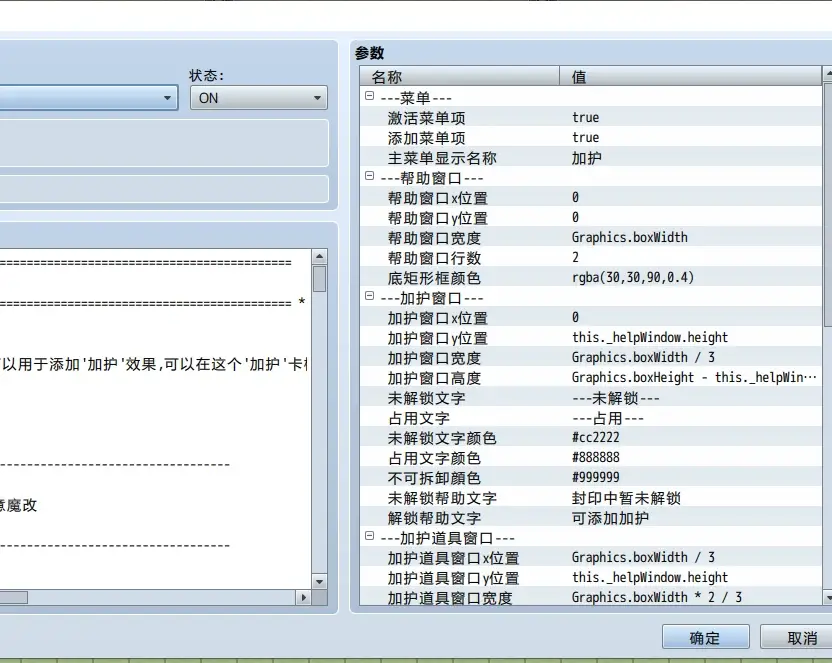The width and height of the screenshot is (832, 663).
Task: Select the 未解锁文字 parameter
Action: [x=591, y=398]
